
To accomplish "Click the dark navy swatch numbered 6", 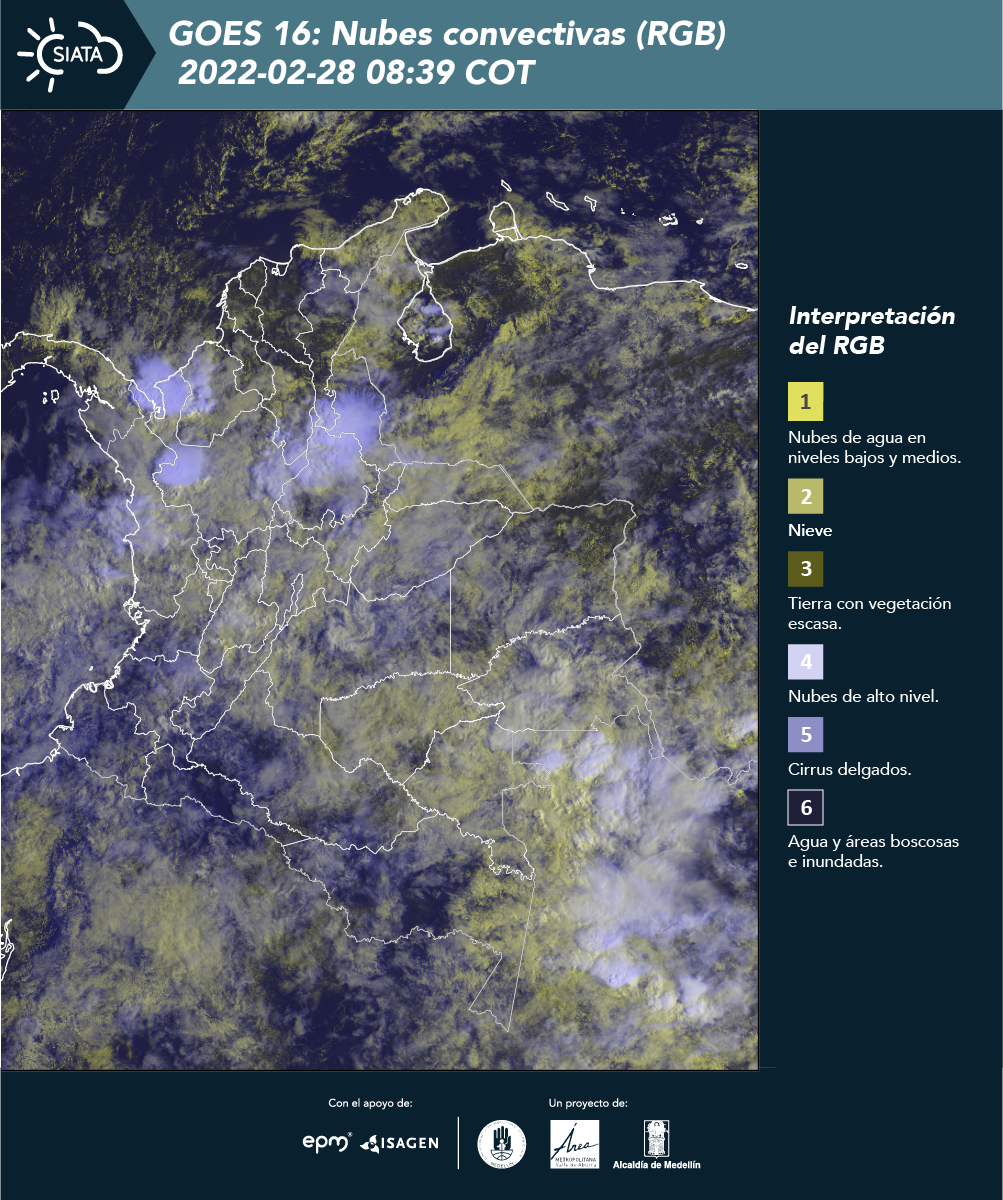I will tap(805, 807).
